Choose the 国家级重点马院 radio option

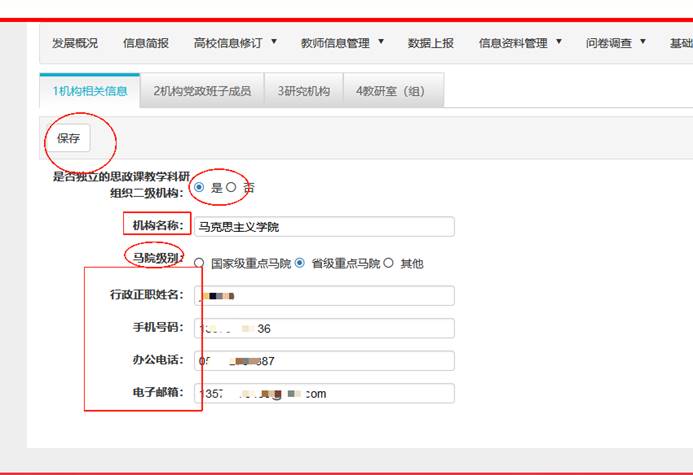pos(200,263)
